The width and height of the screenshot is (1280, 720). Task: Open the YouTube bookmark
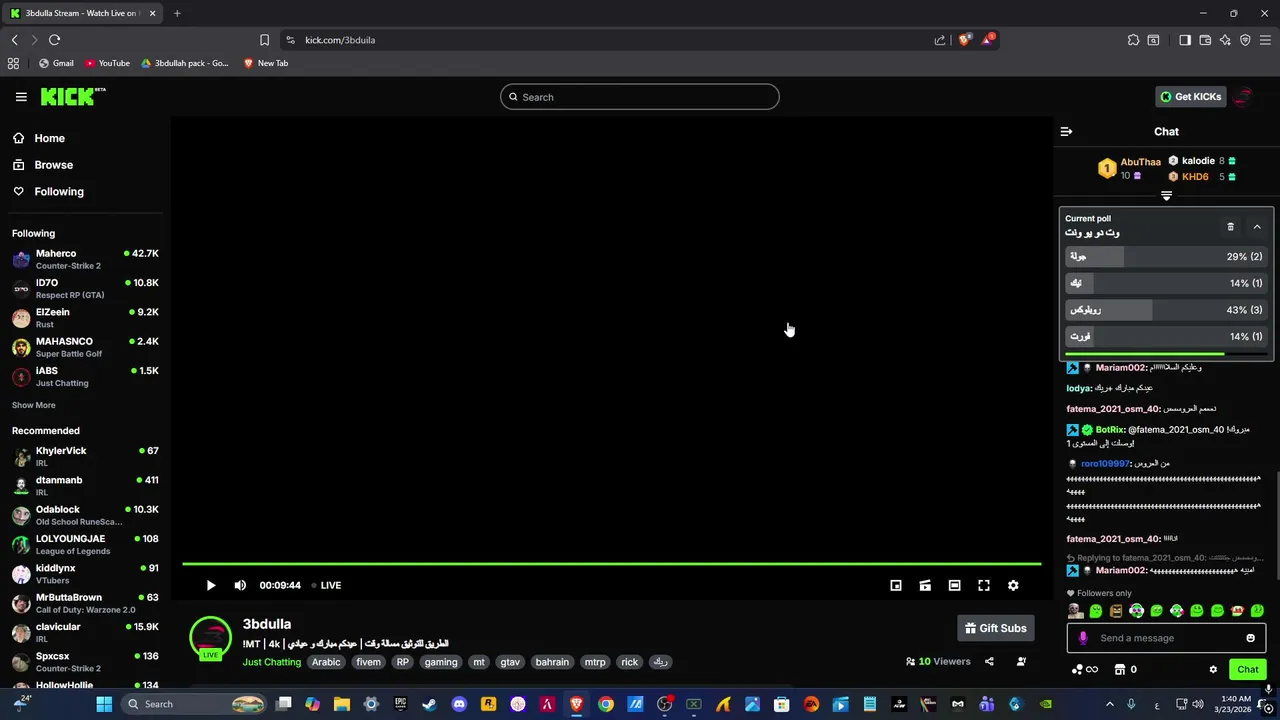tap(107, 63)
